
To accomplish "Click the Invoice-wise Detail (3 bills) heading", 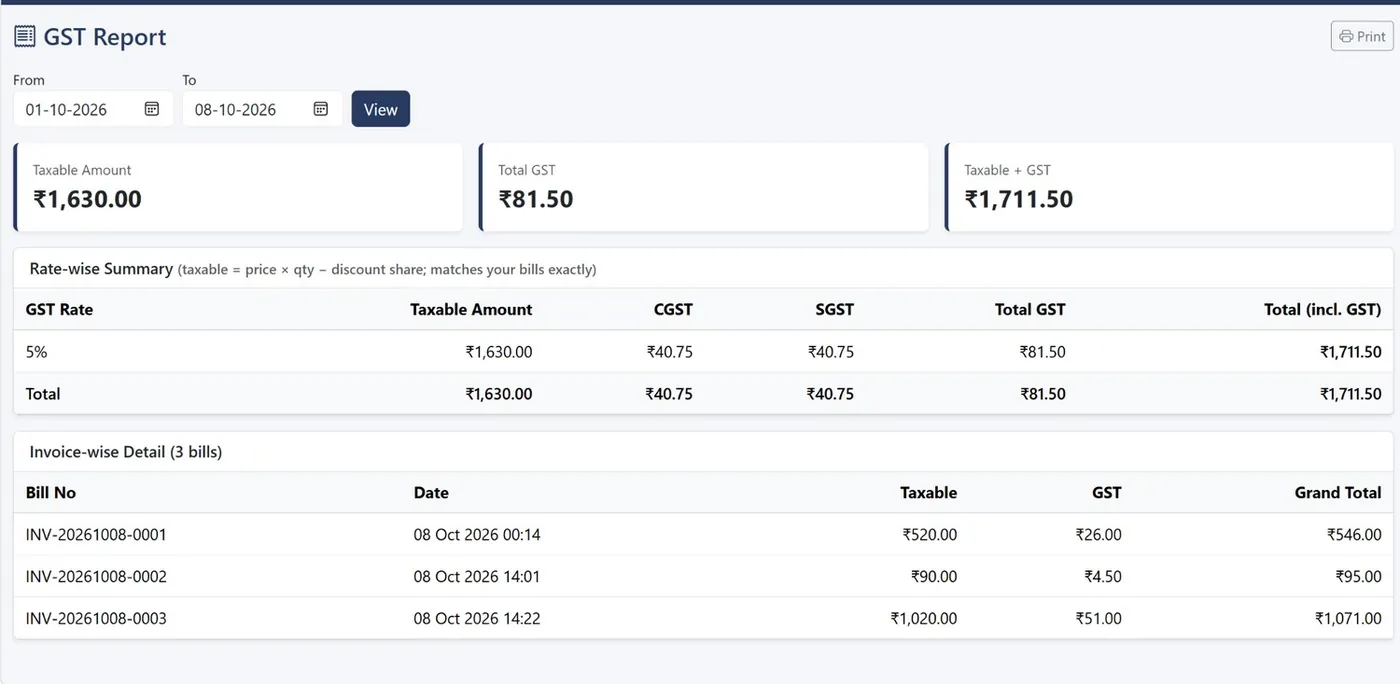I will point(126,452).
